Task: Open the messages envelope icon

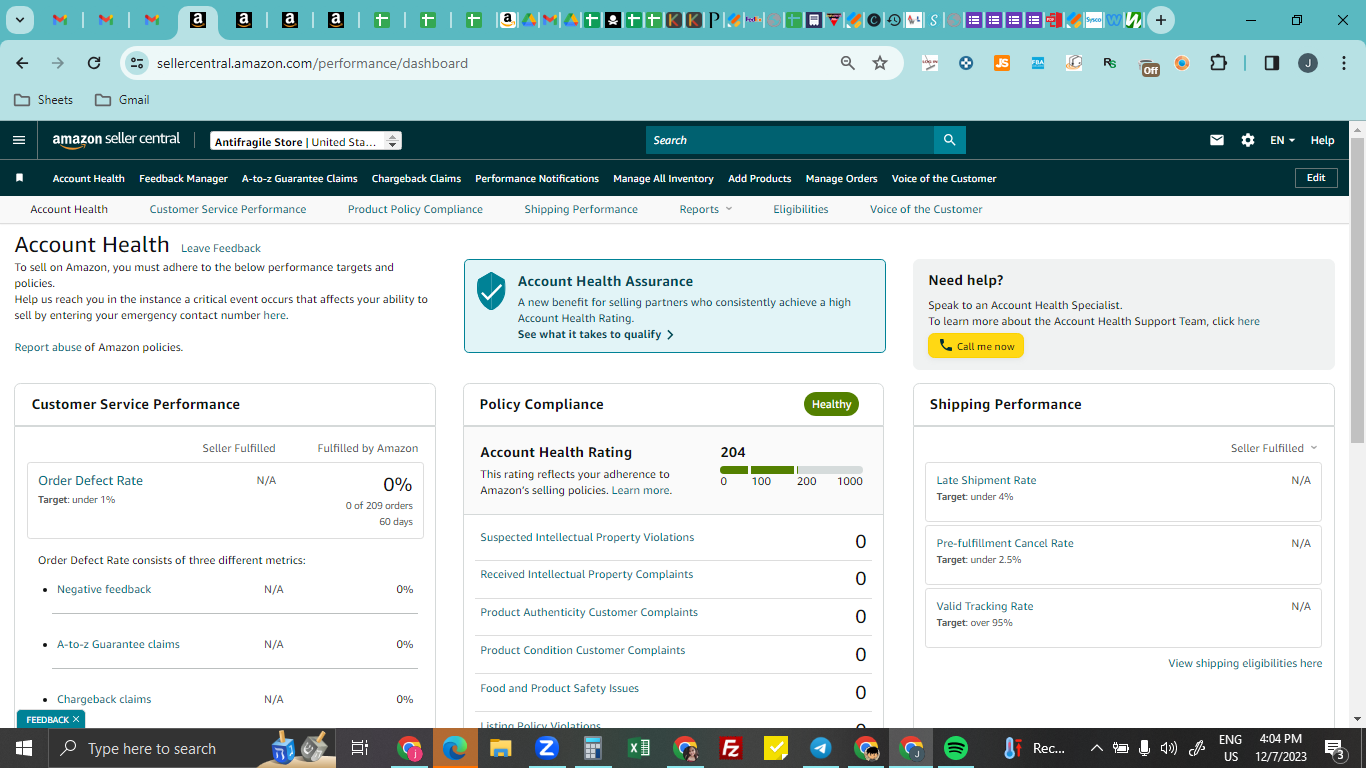Action: pos(1217,140)
